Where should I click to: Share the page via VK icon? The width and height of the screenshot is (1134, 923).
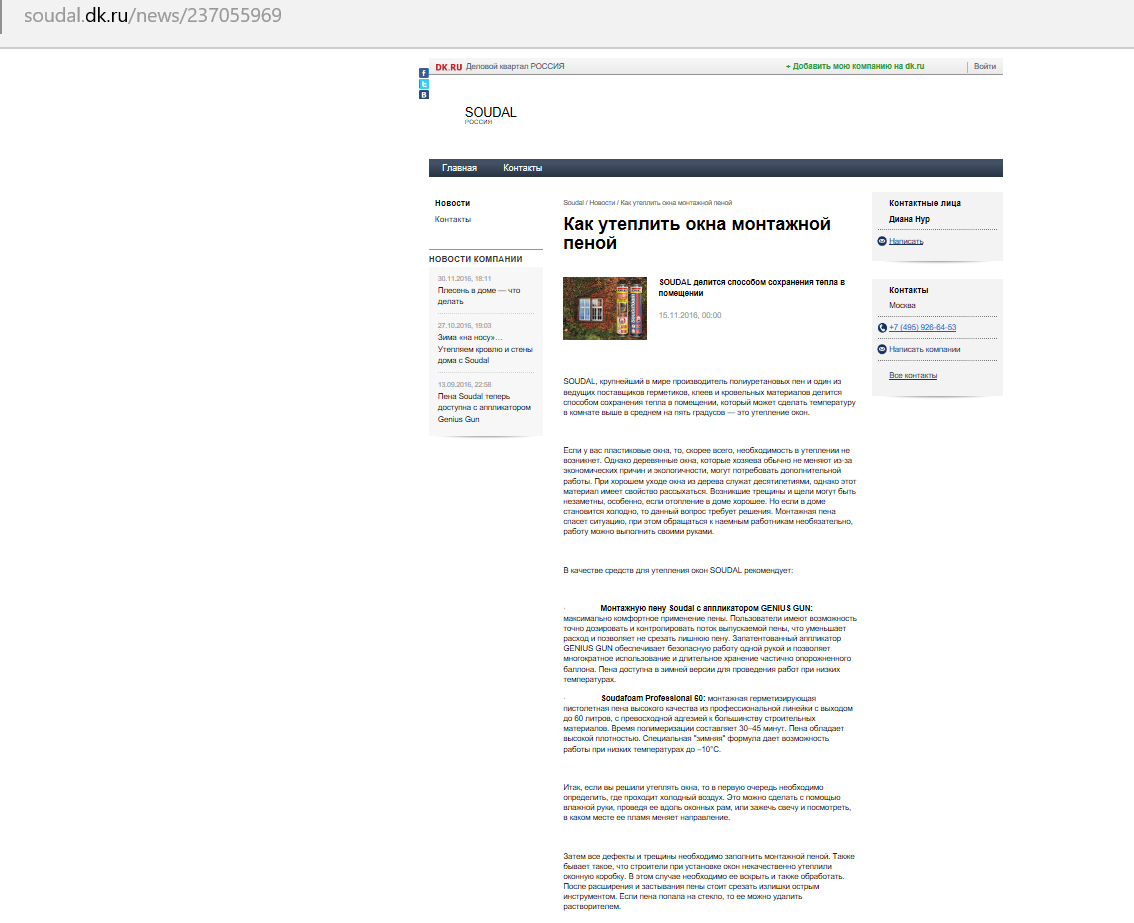424,95
